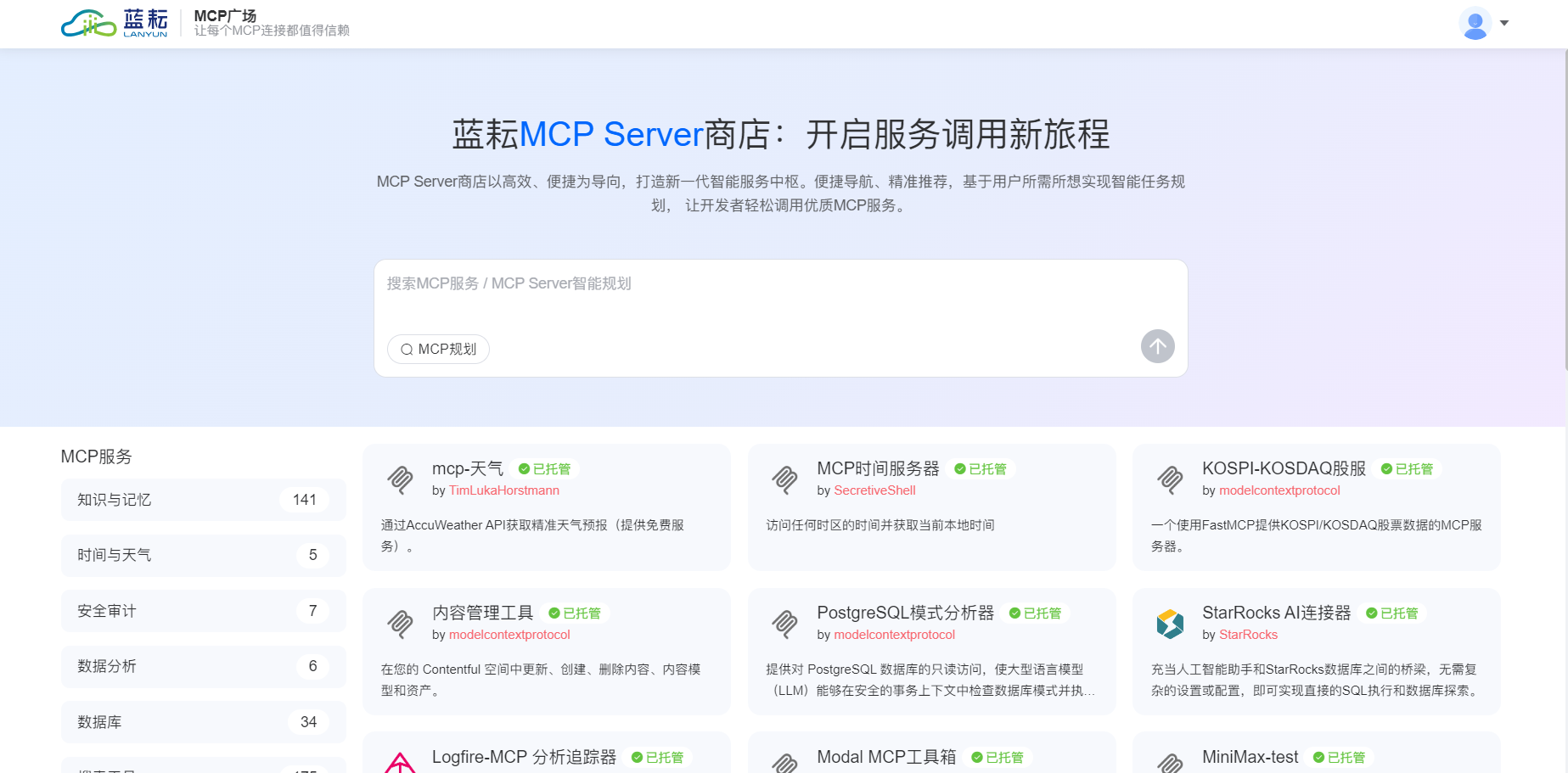Viewport: 1568px width, 773px height.
Task: Open the StarRocks AI连接器 title
Action: click(x=1276, y=613)
